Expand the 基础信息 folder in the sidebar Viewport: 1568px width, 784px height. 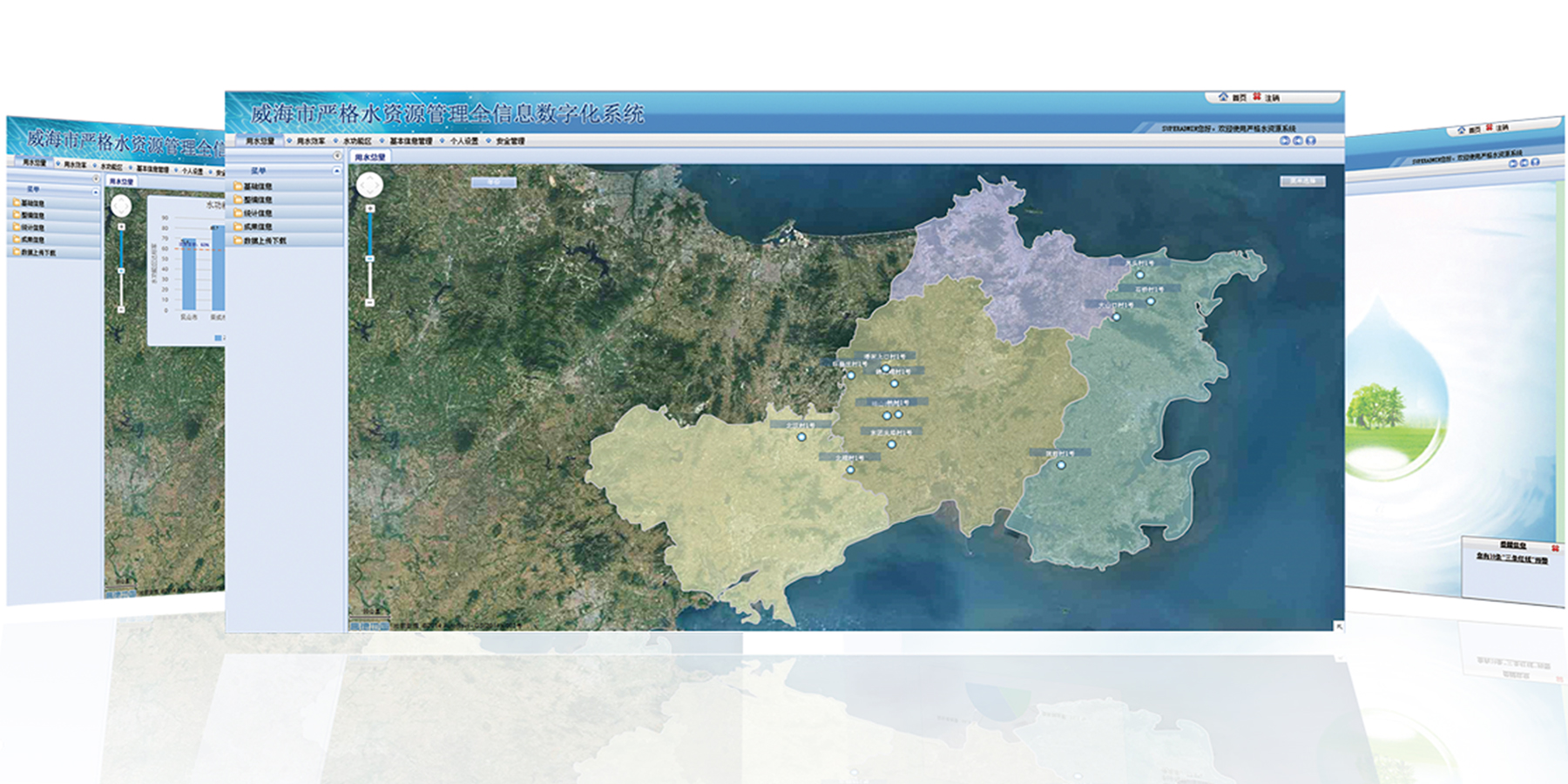tap(257, 186)
